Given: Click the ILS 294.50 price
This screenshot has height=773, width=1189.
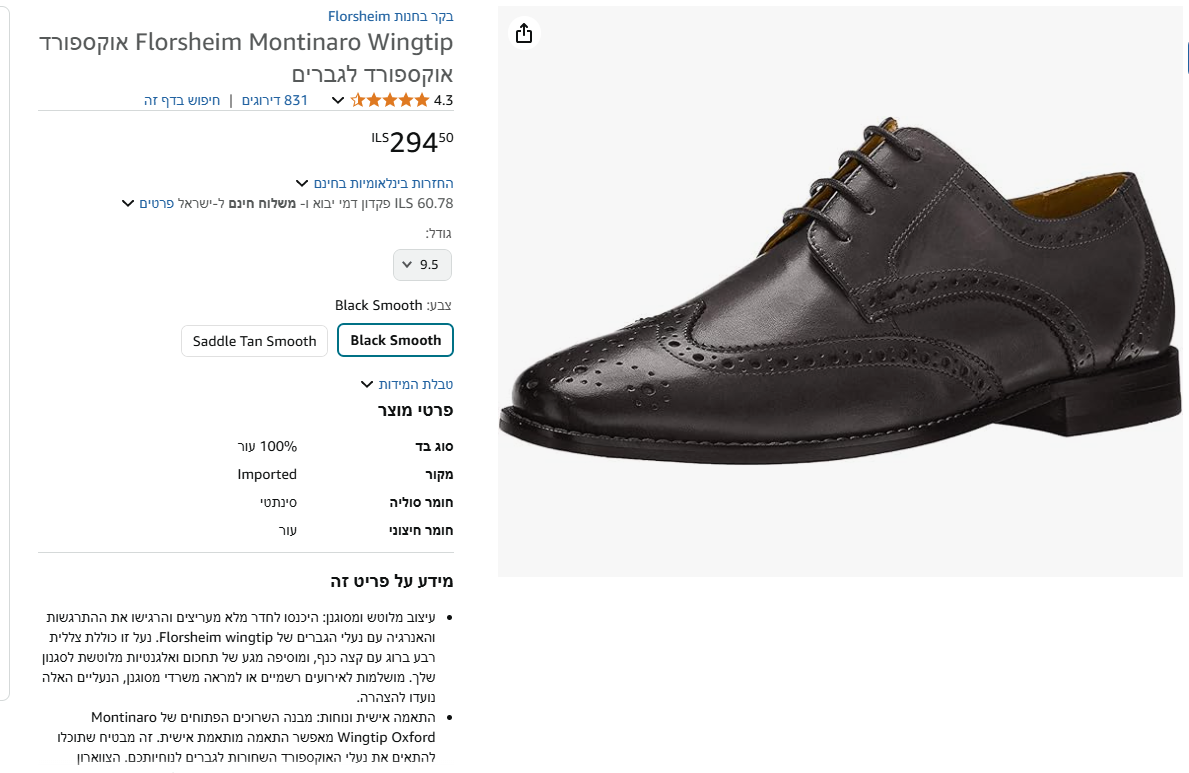Looking at the screenshot, I should click(412, 142).
